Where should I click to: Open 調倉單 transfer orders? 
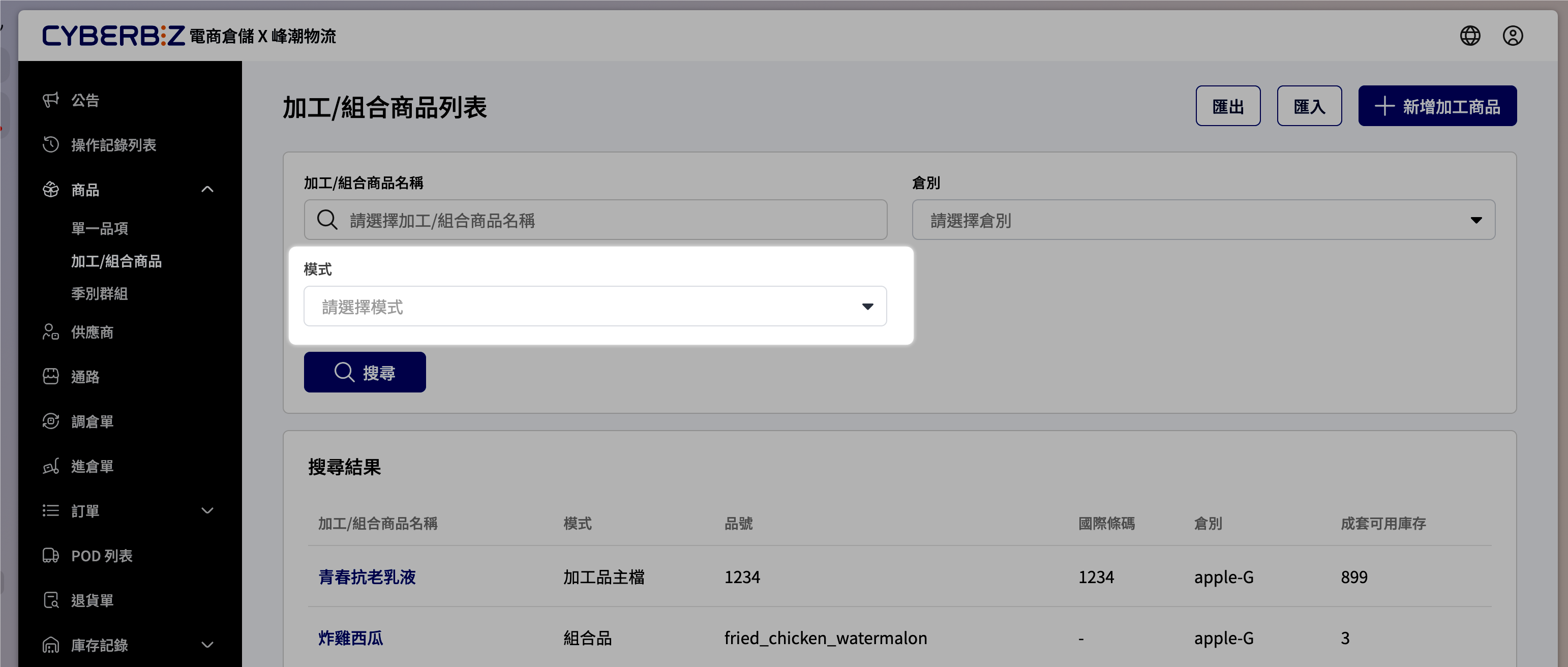click(x=130, y=421)
